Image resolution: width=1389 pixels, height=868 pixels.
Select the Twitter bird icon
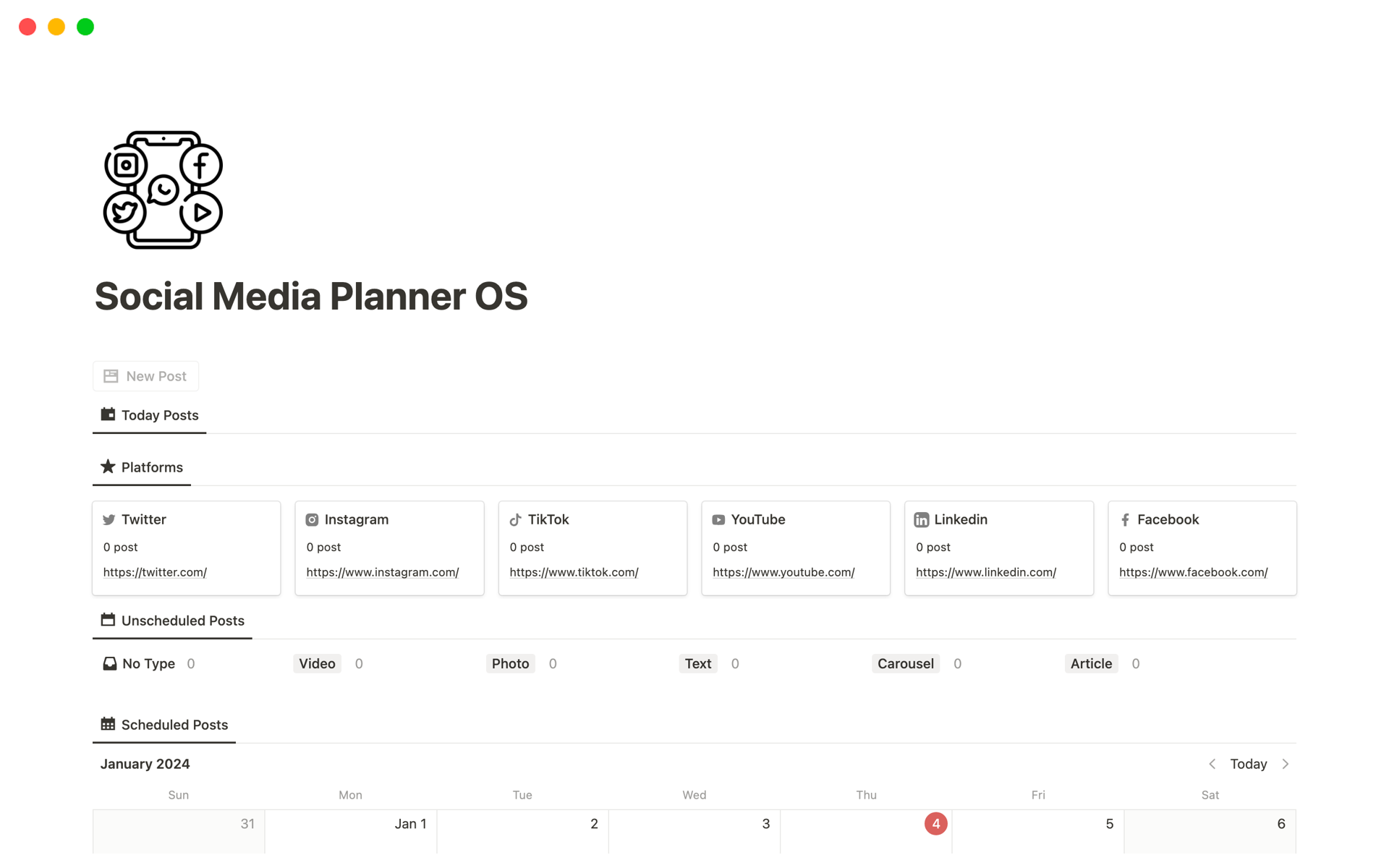point(109,519)
